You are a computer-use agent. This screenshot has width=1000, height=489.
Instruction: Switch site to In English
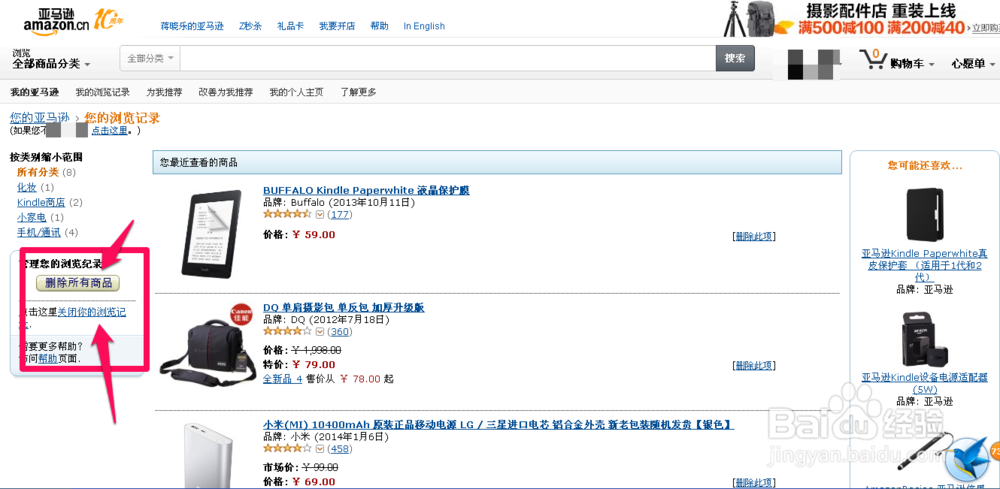[424, 26]
